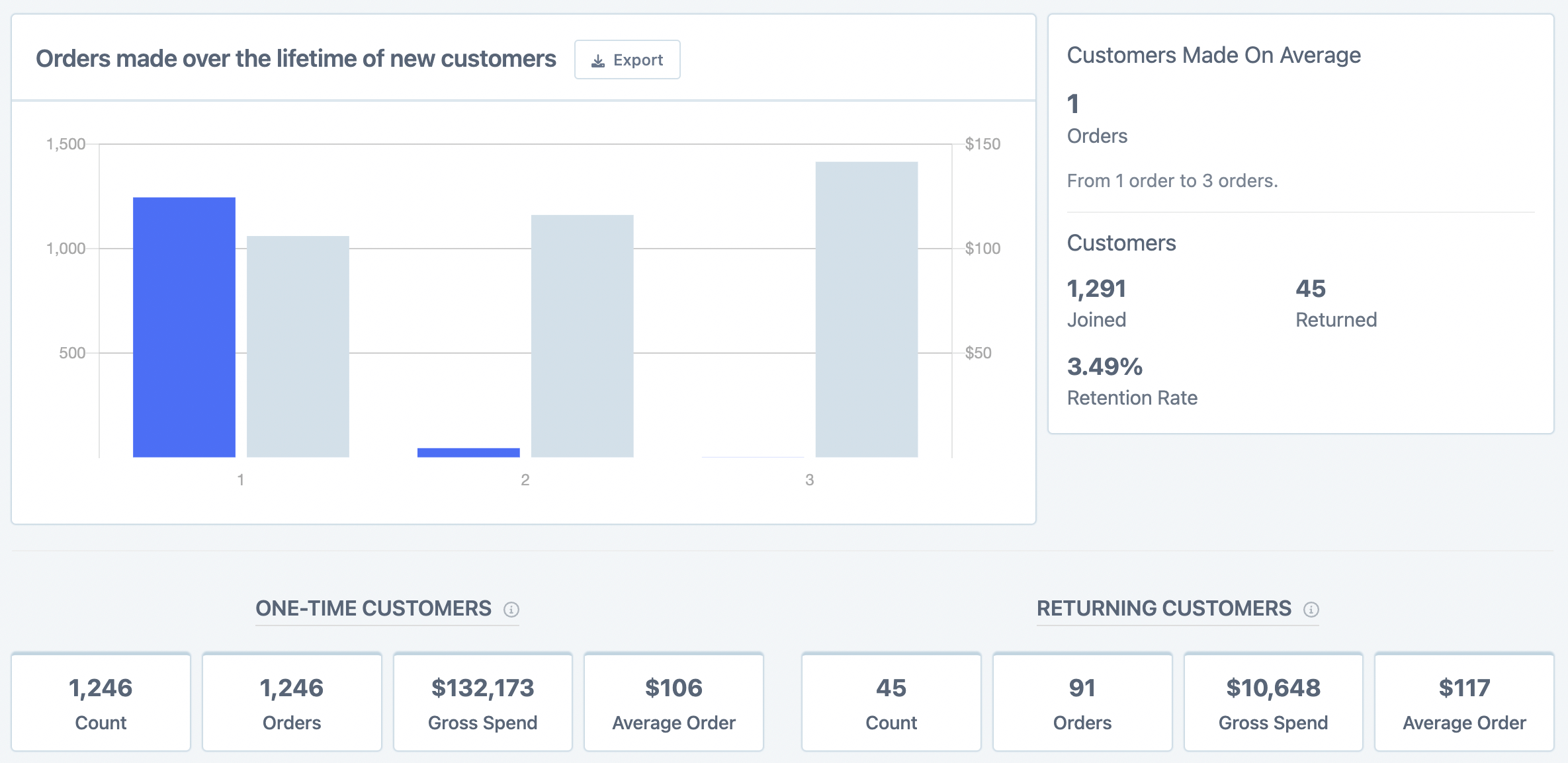Screen dimensions: 1568x763
Task: Open the $10,648 Gross Spend card
Action: point(1274,702)
